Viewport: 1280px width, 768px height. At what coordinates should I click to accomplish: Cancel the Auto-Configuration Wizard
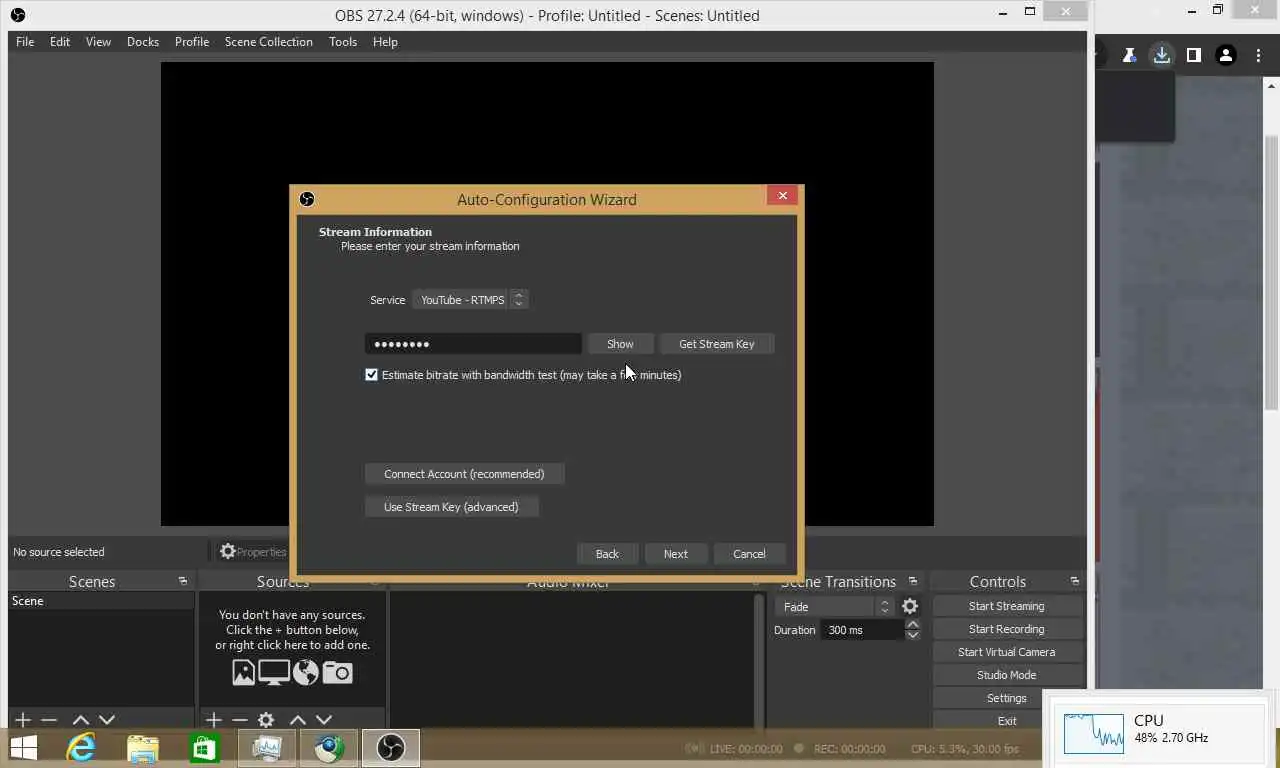pyautogui.click(x=749, y=554)
